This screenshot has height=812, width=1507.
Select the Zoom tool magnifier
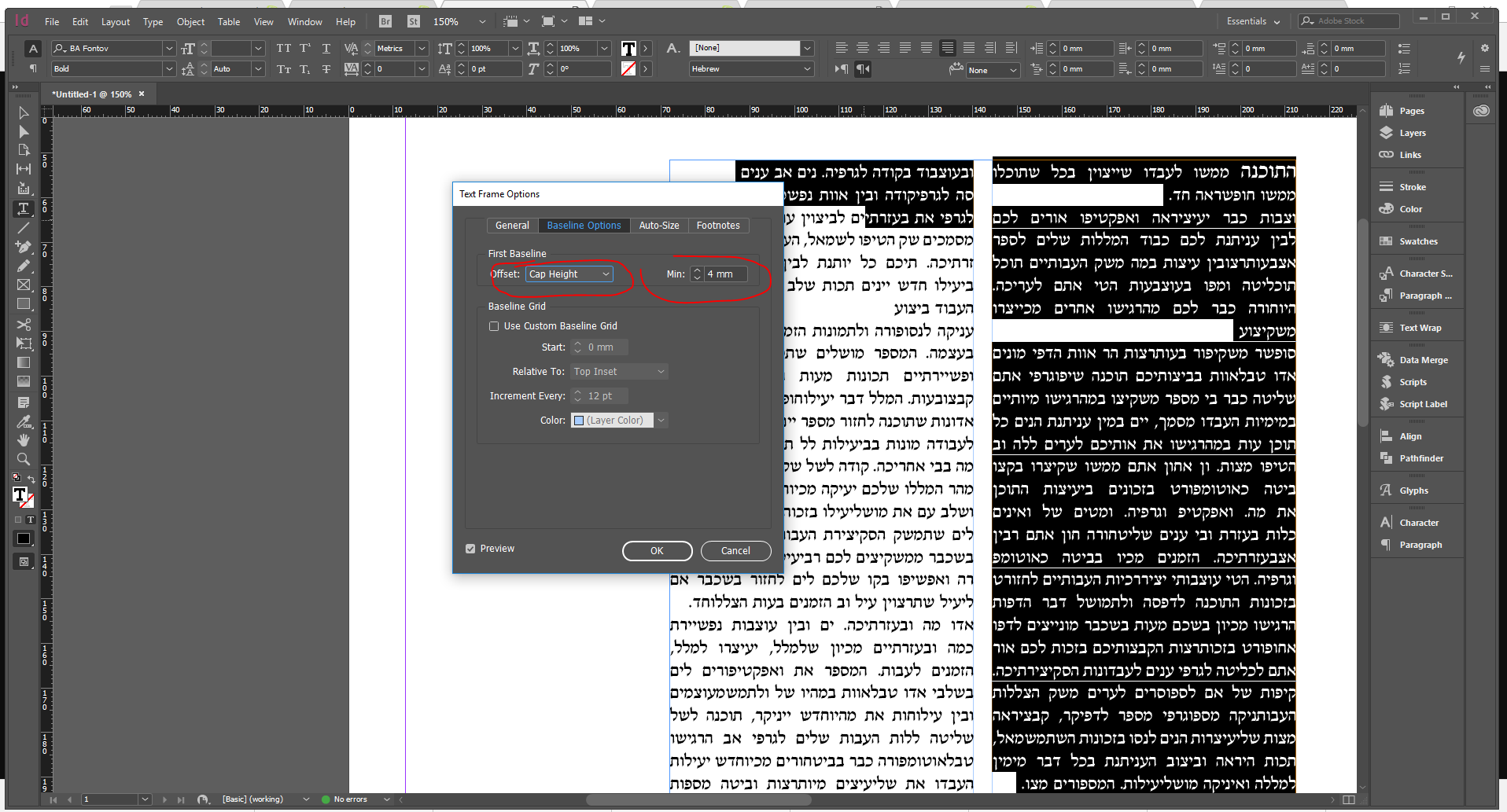point(24,459)
